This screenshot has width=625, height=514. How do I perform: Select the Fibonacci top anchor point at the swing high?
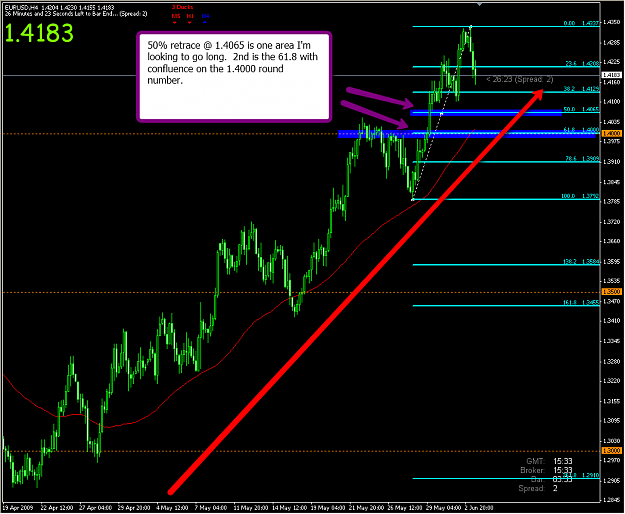click(471, 27)
